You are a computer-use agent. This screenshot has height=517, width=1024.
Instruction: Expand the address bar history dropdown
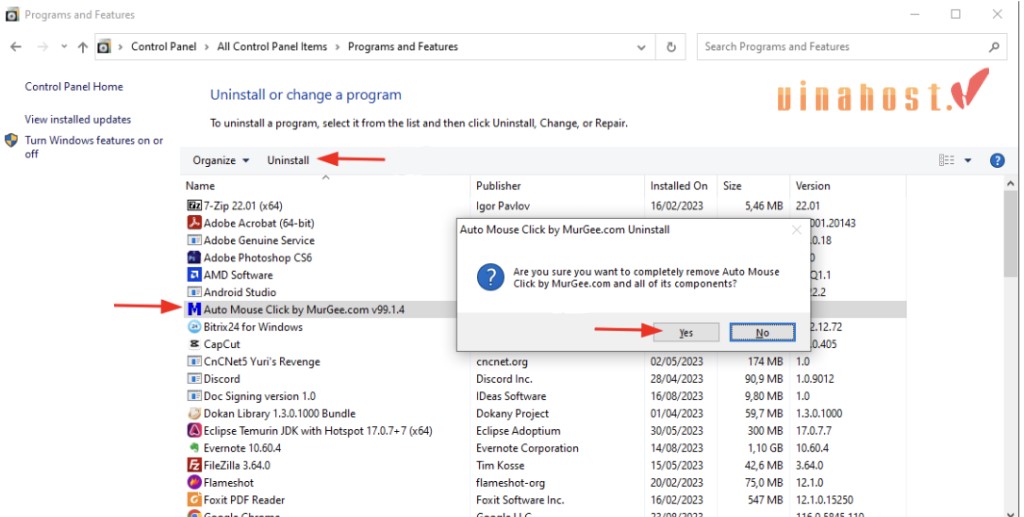point(641,47)
